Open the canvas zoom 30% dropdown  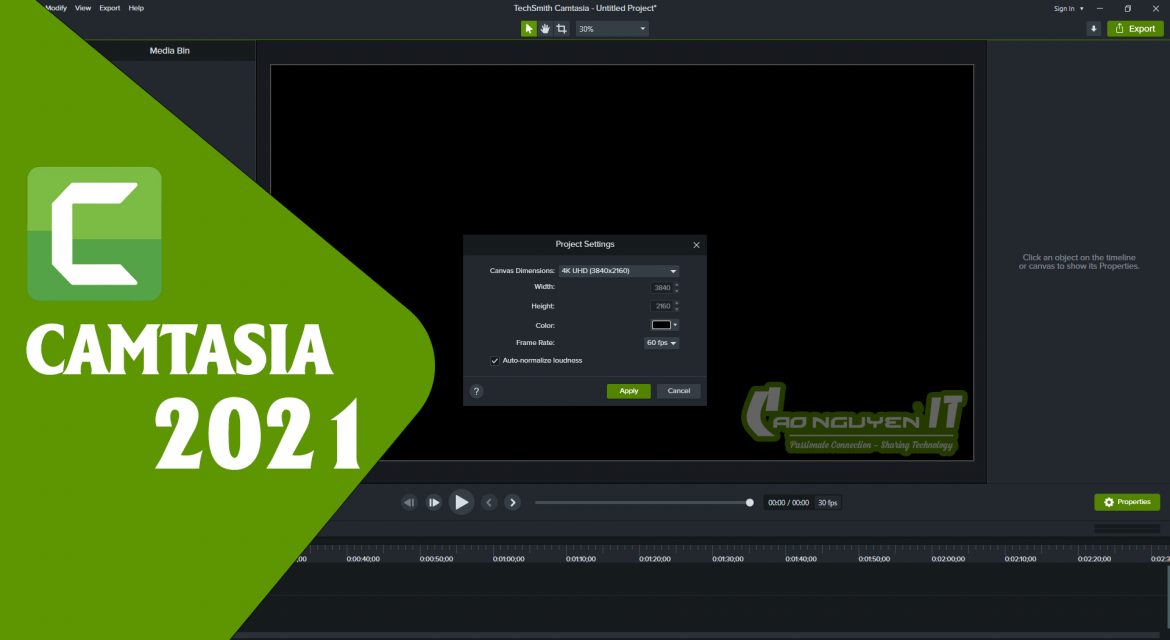point(612,29)
